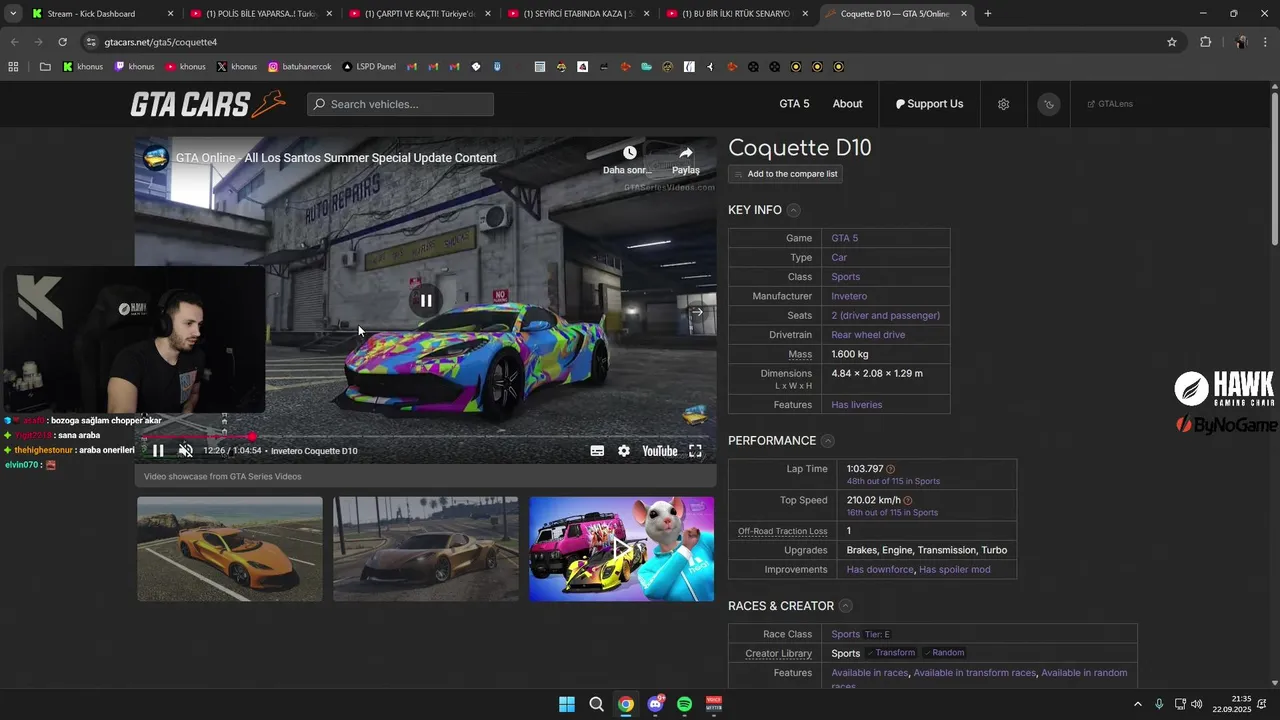The image size is (1280, 720).
Task: Unmute the YouTube video
Action: [185, 451]
